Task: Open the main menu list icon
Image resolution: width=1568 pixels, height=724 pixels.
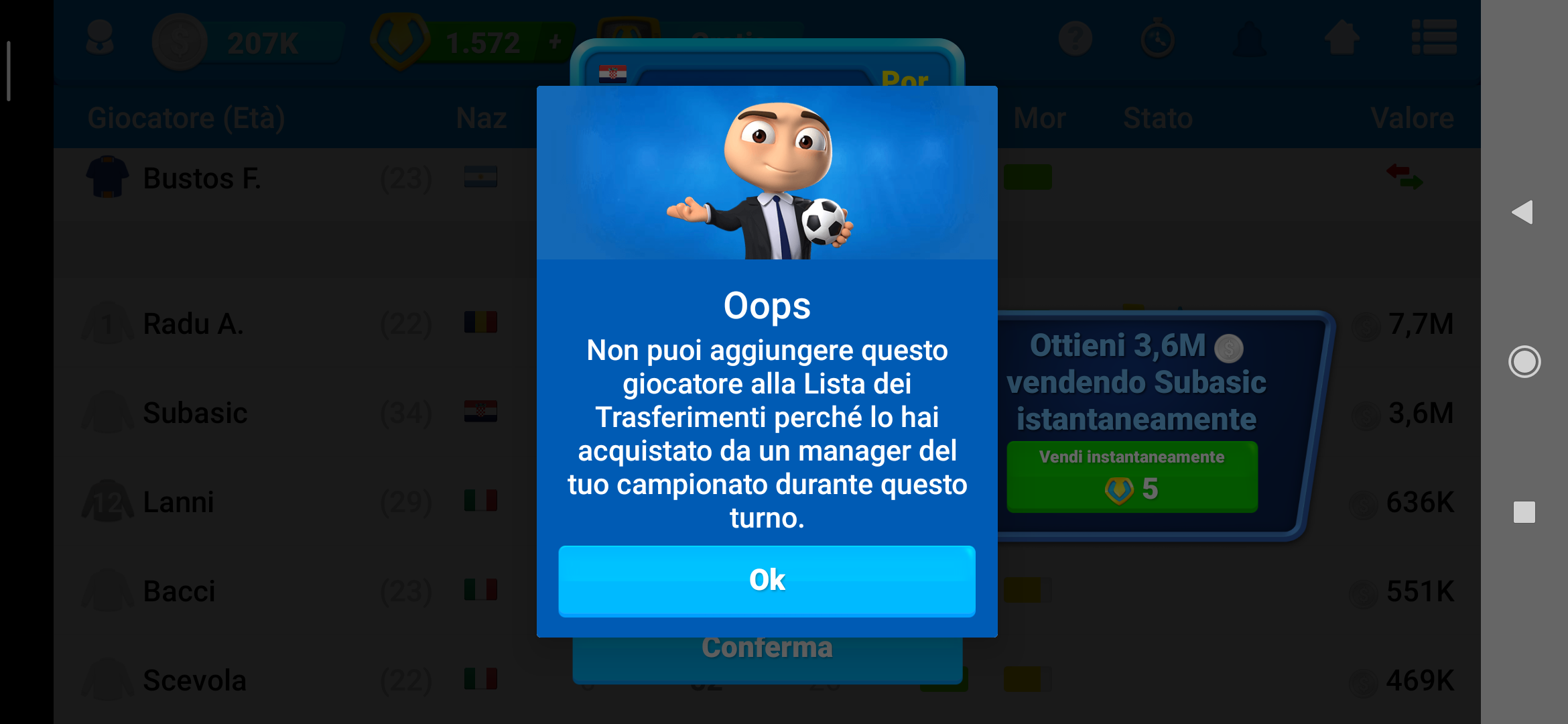Action: tap(1434, 37)
